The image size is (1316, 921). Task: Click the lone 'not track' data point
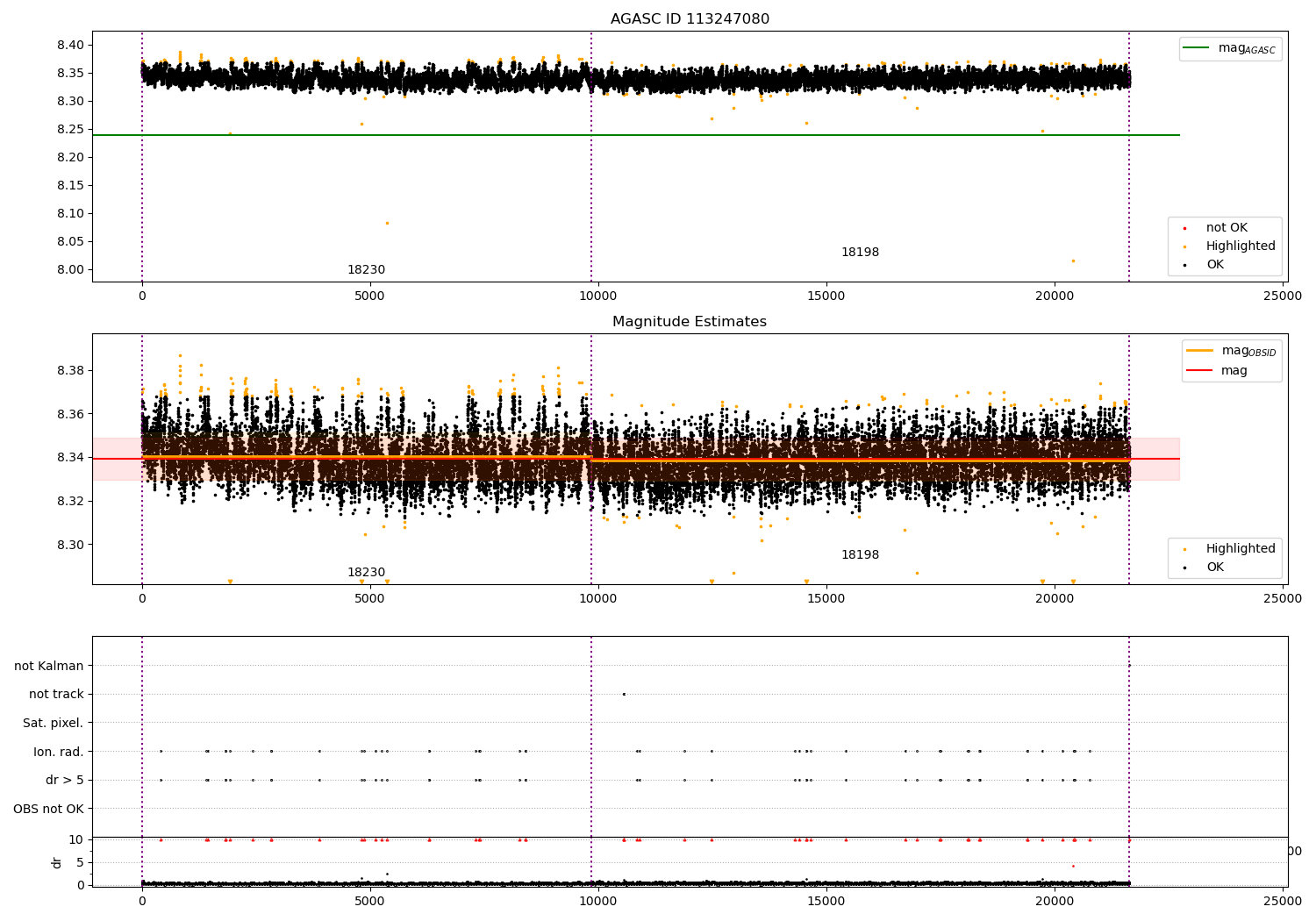click(x=624, y=694)
